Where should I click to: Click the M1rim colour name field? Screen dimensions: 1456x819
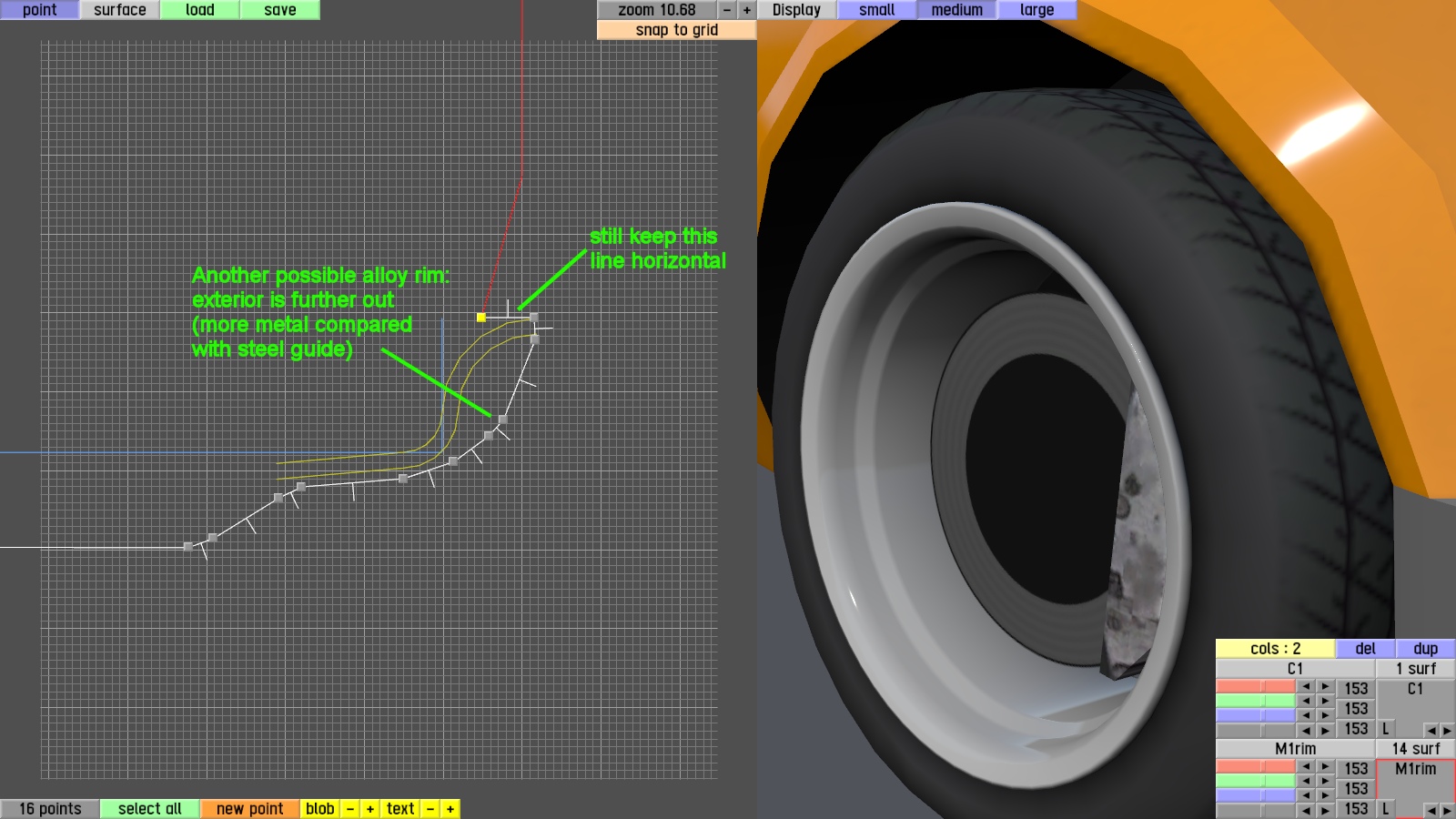point(1295,749)
